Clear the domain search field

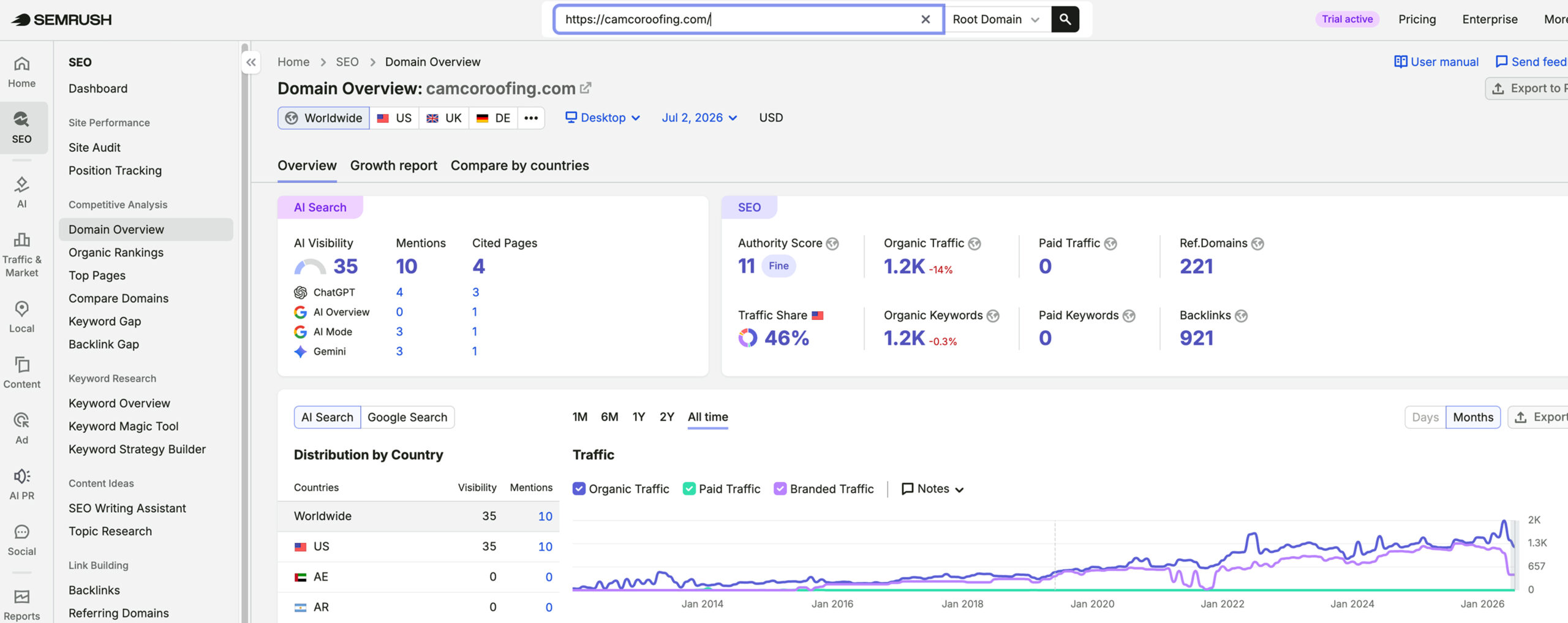(925, 19)
